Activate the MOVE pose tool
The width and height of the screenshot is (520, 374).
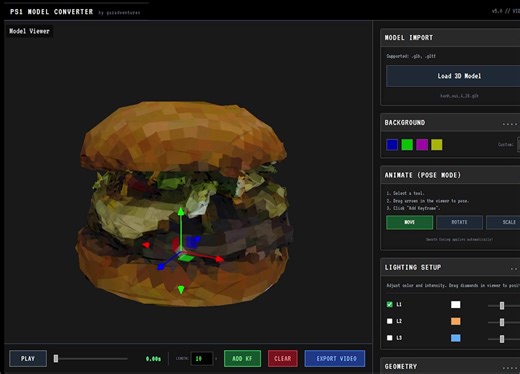[x=410, y=222]
